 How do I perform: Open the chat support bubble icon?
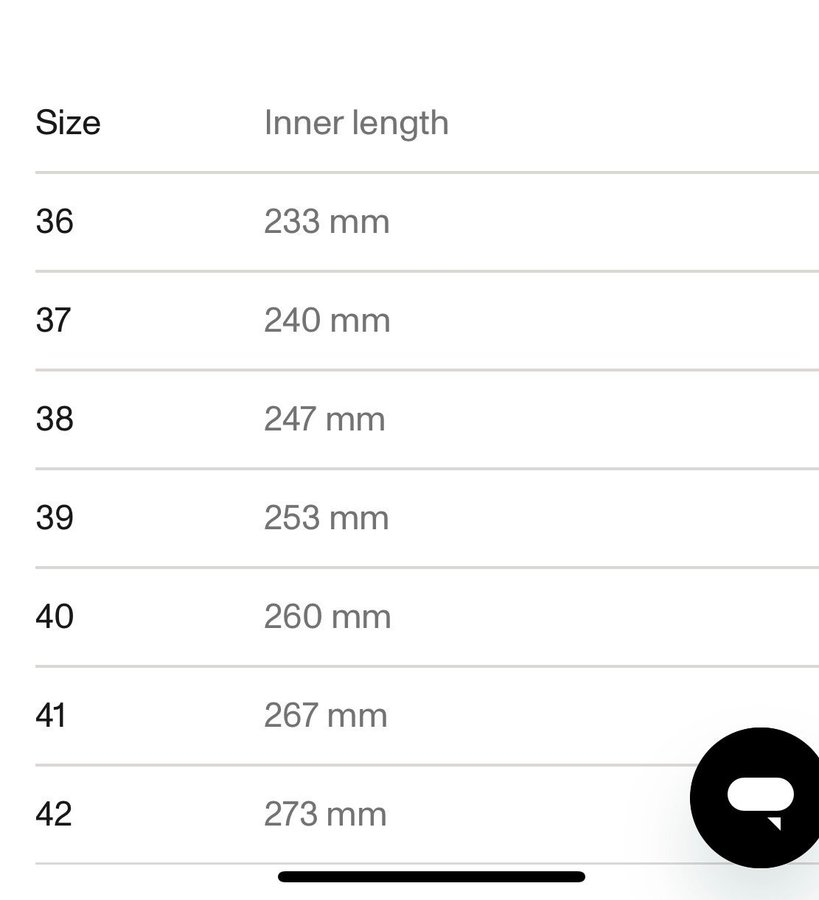click(x=758, y=796)
